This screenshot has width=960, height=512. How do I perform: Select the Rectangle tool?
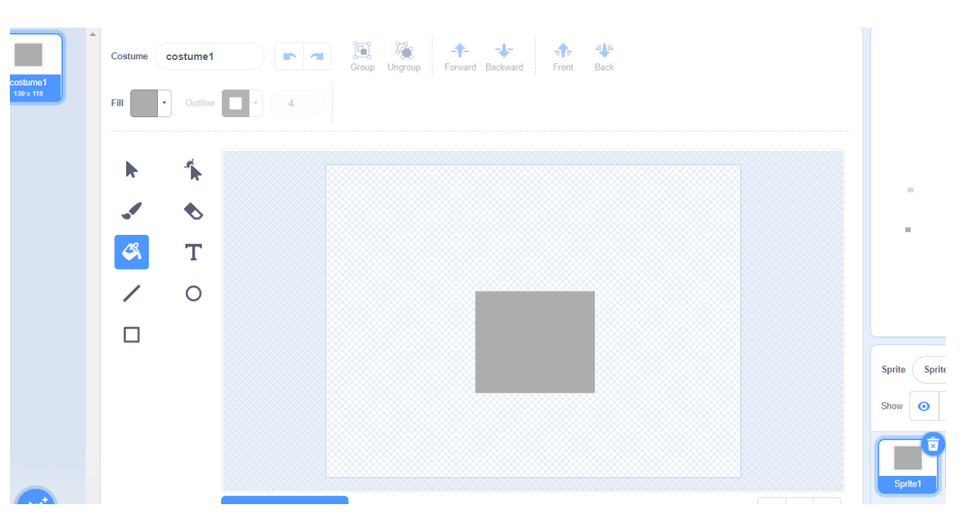tap(132, 334)
